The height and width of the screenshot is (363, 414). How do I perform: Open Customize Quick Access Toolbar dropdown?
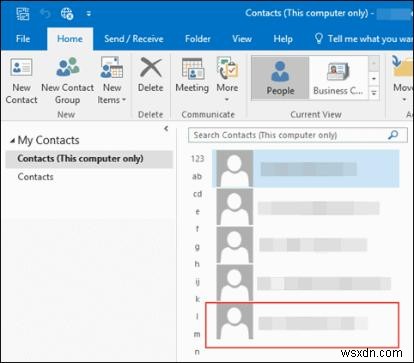coord(88,14)
